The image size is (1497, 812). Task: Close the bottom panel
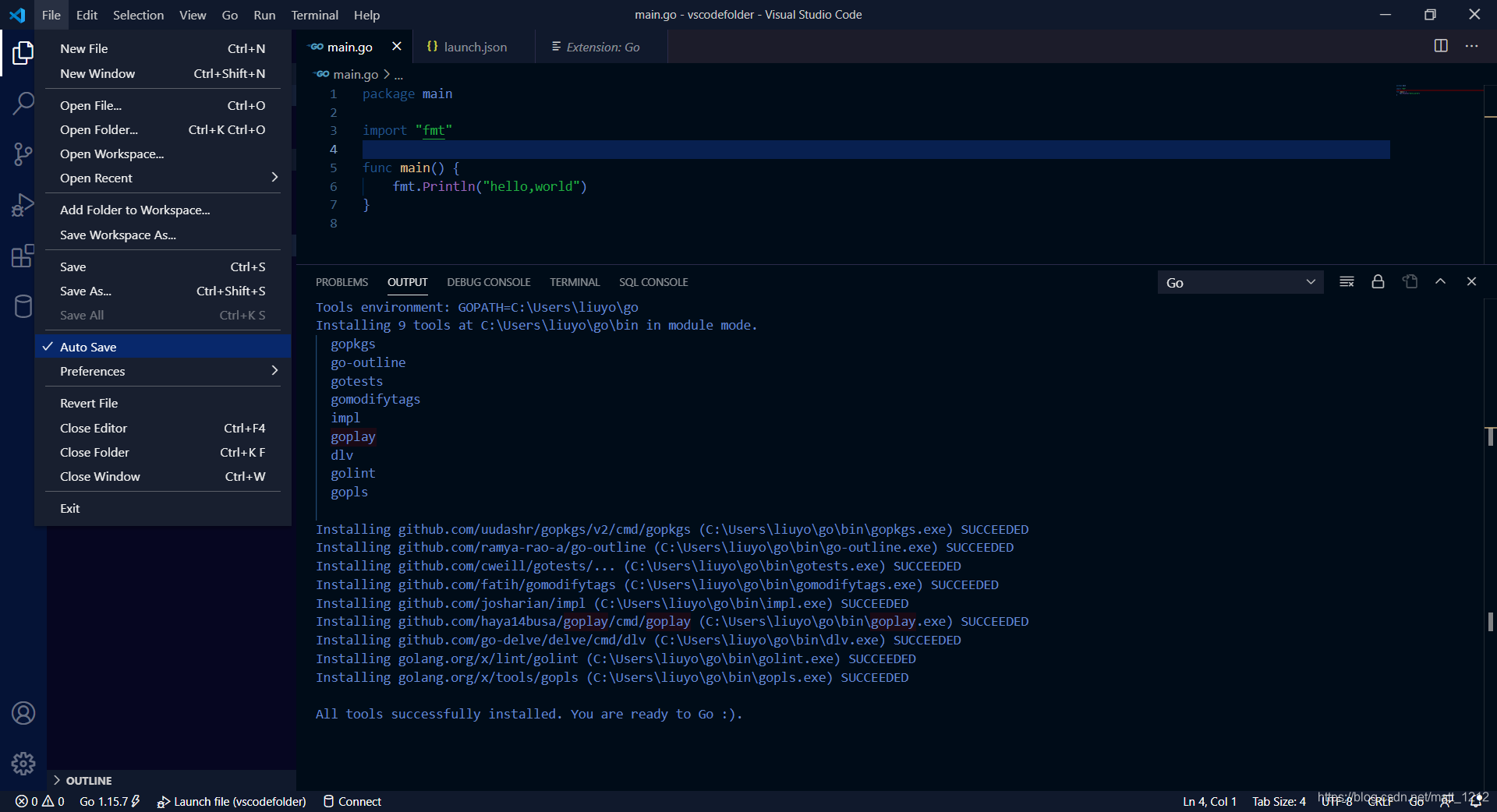tap(1471, 282)
